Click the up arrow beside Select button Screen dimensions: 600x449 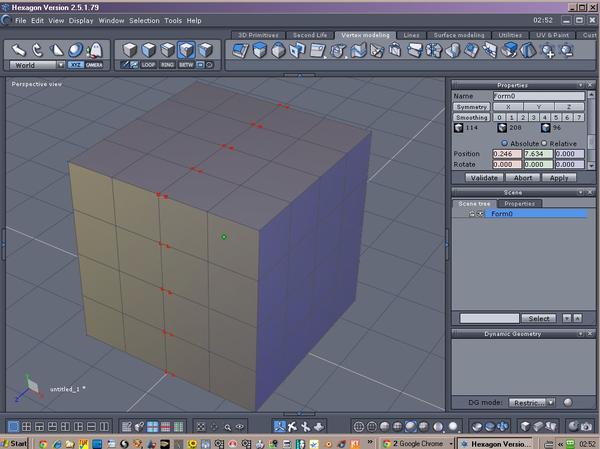point(577,318)
